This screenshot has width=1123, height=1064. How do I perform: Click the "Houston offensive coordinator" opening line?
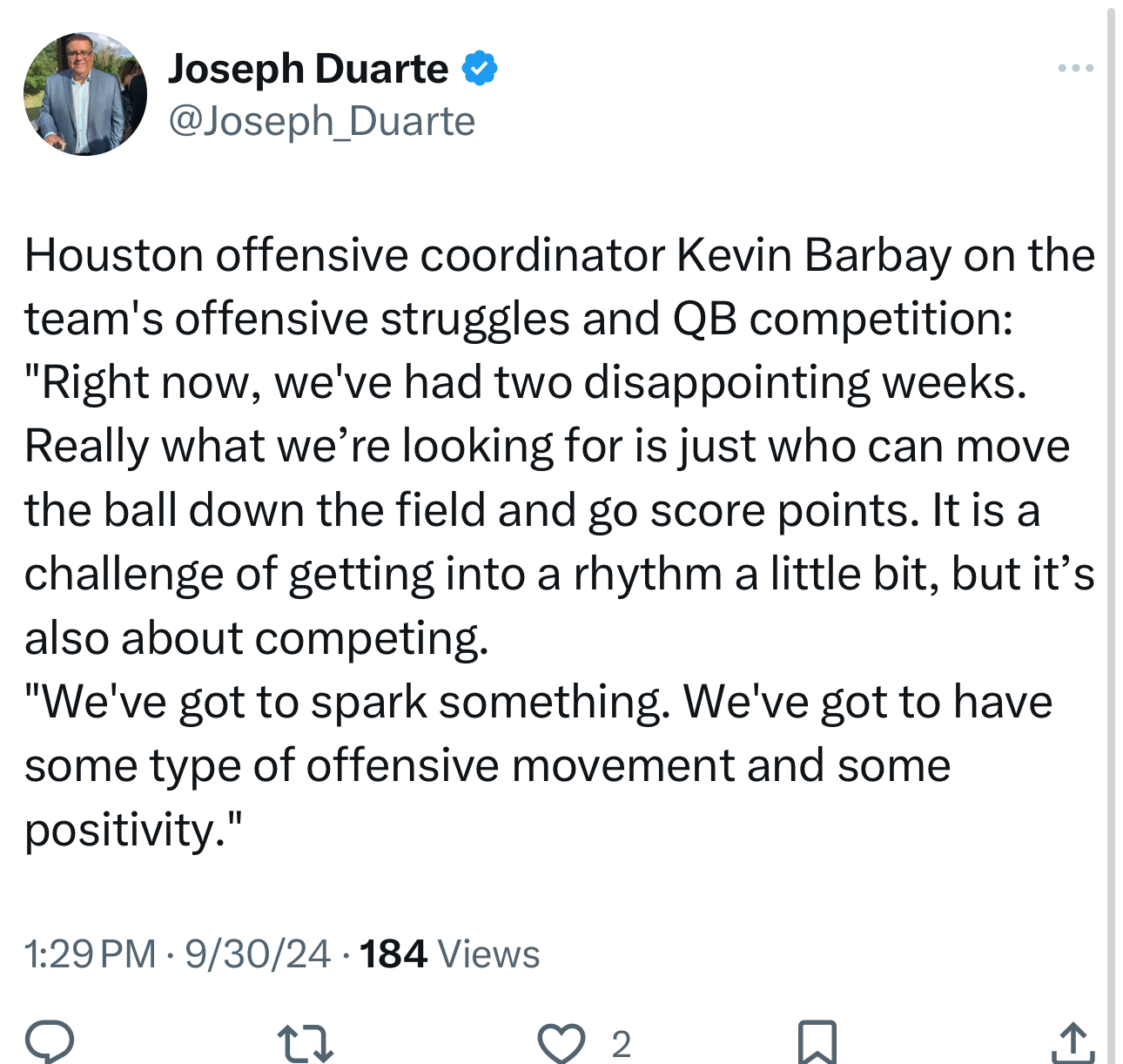click(x=345, y=255)
